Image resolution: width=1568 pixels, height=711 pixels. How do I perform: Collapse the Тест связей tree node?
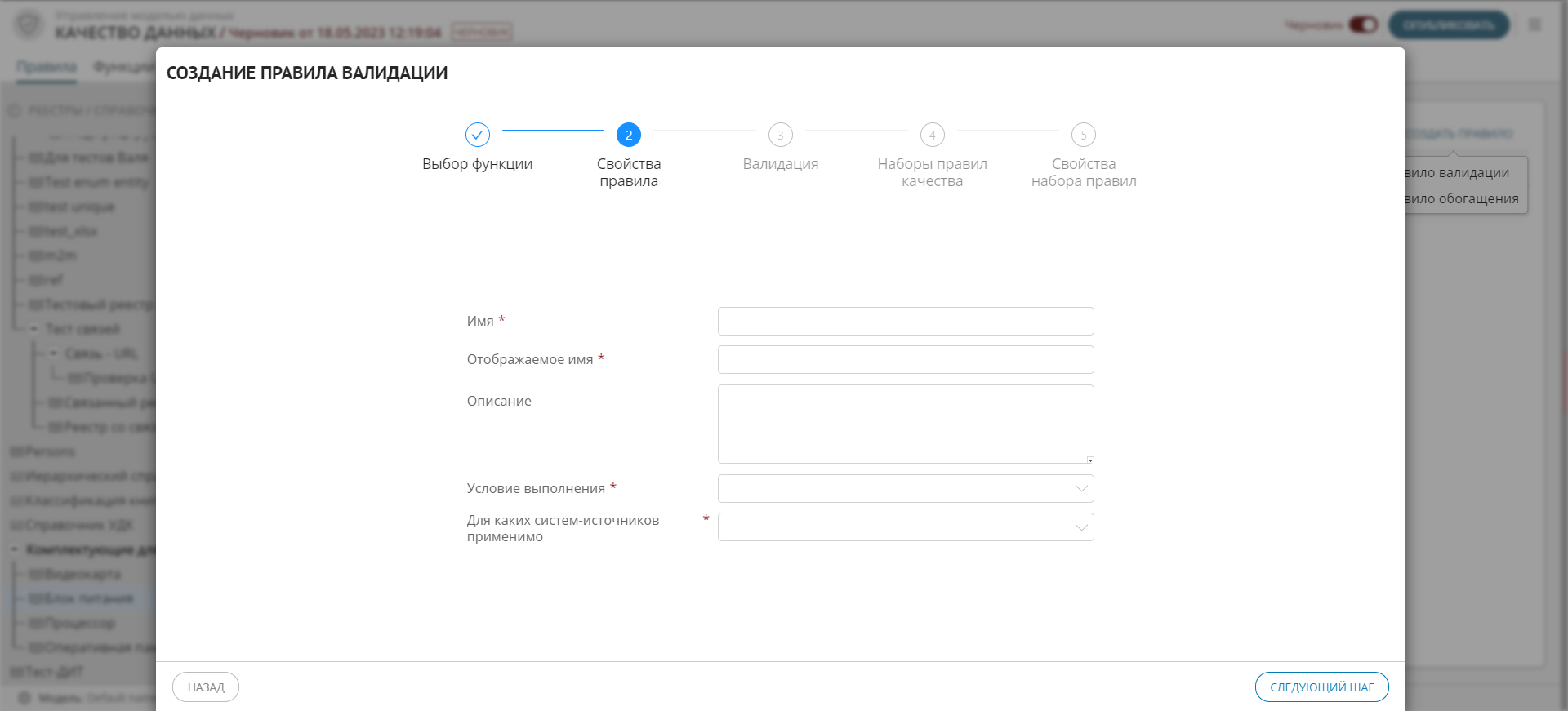tap(33, 329)
